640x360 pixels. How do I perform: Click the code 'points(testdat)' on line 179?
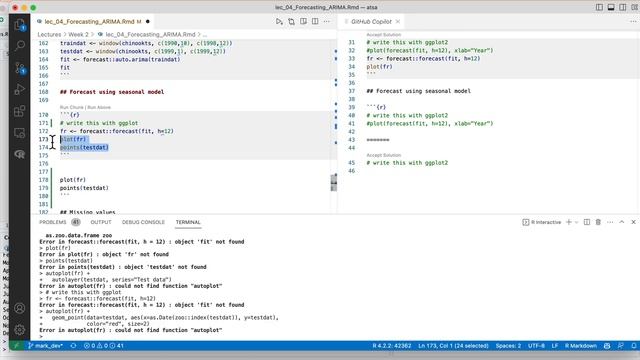coord(84,188)
